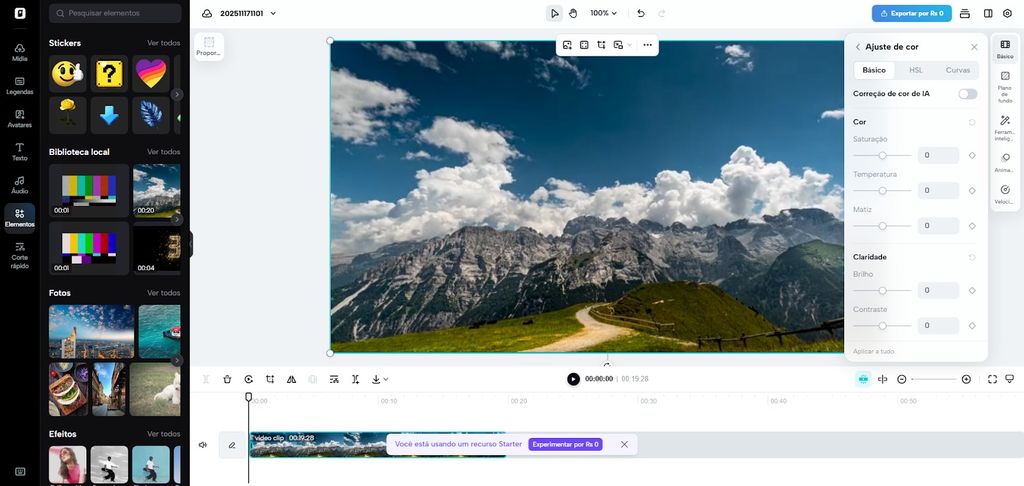Delete the selected clip with trash icon
This screenshot has height=486, width=1024.
tap(227, 379)
